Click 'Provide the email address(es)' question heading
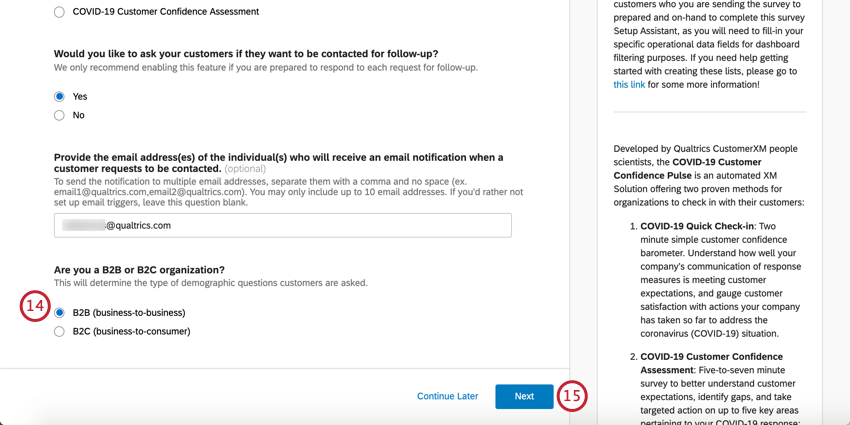850x425 pixels. (279, 163)
